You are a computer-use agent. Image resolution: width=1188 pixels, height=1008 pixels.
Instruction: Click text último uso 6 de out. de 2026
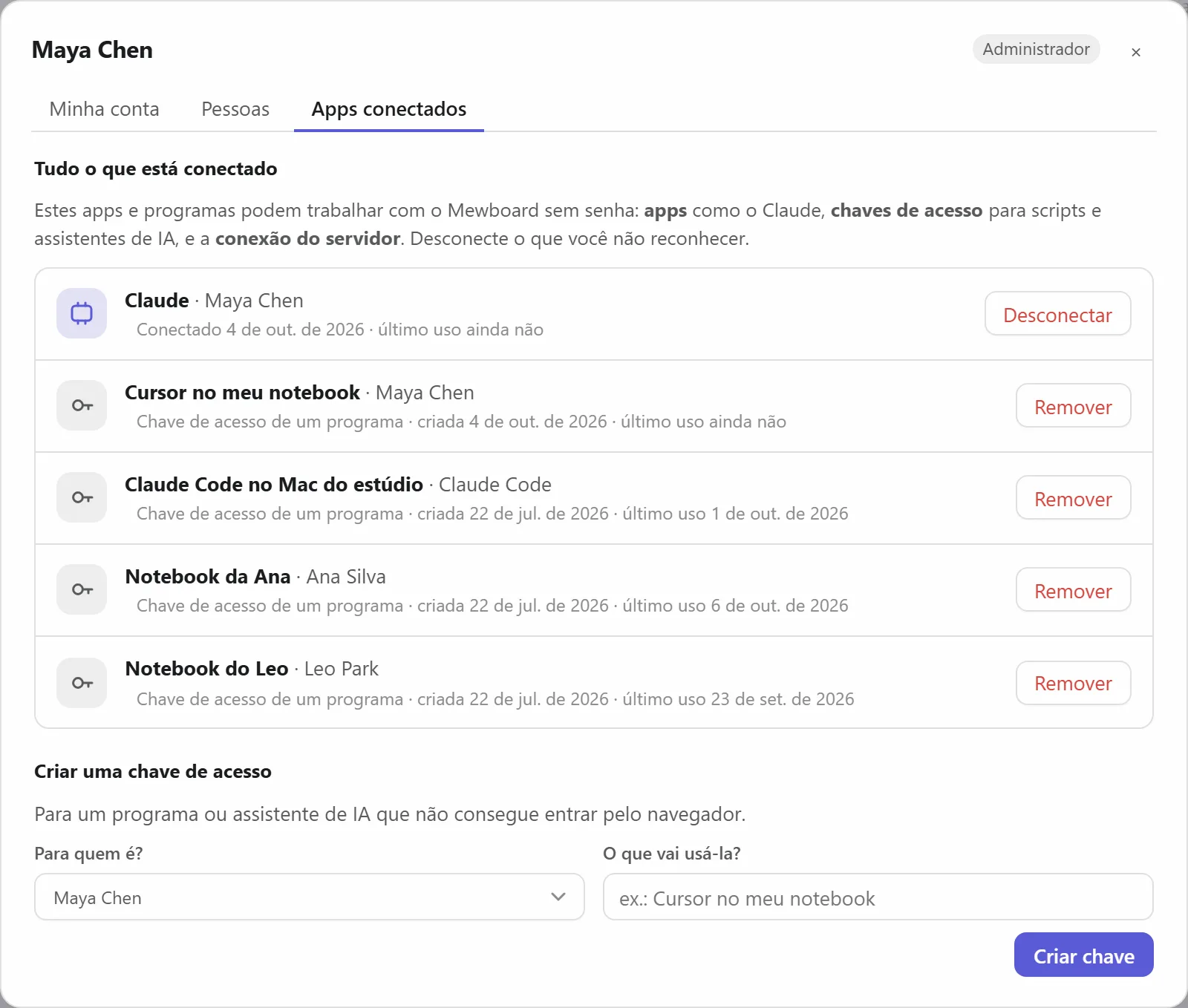(735, 606)
